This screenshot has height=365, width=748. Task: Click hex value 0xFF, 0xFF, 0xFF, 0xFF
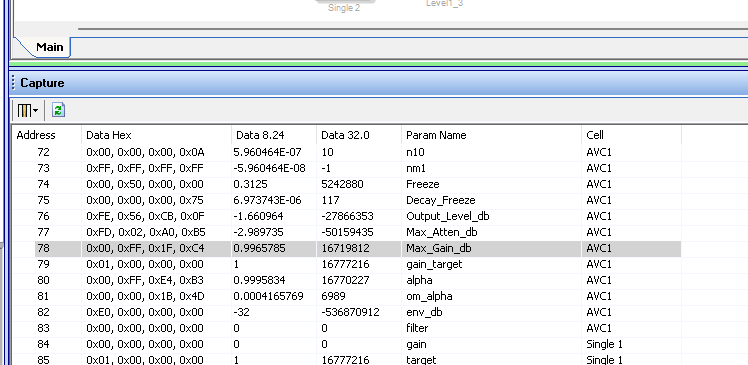pyautogui.click(x=145, y=168)
